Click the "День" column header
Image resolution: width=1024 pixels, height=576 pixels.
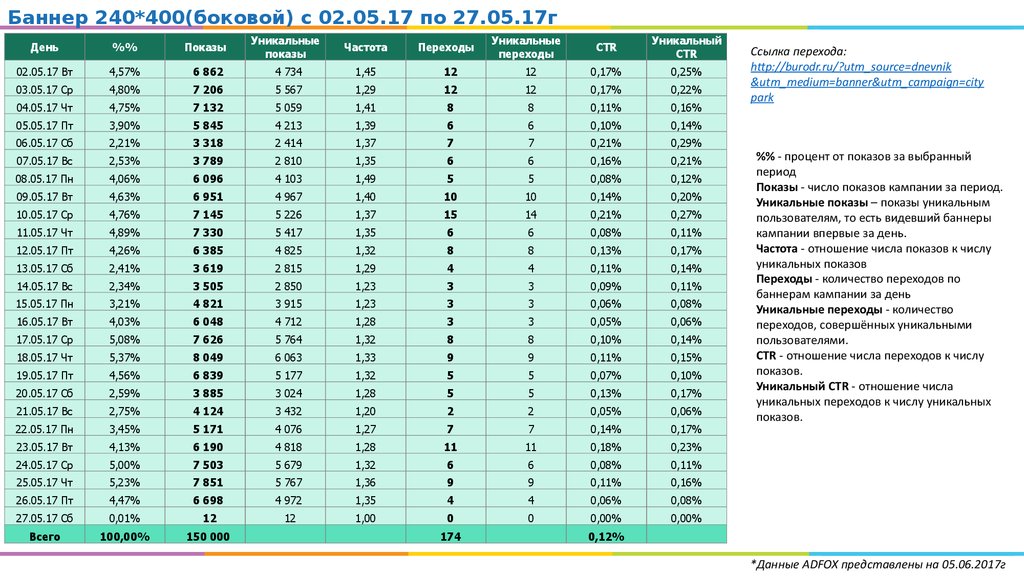(x=44, y=47)
